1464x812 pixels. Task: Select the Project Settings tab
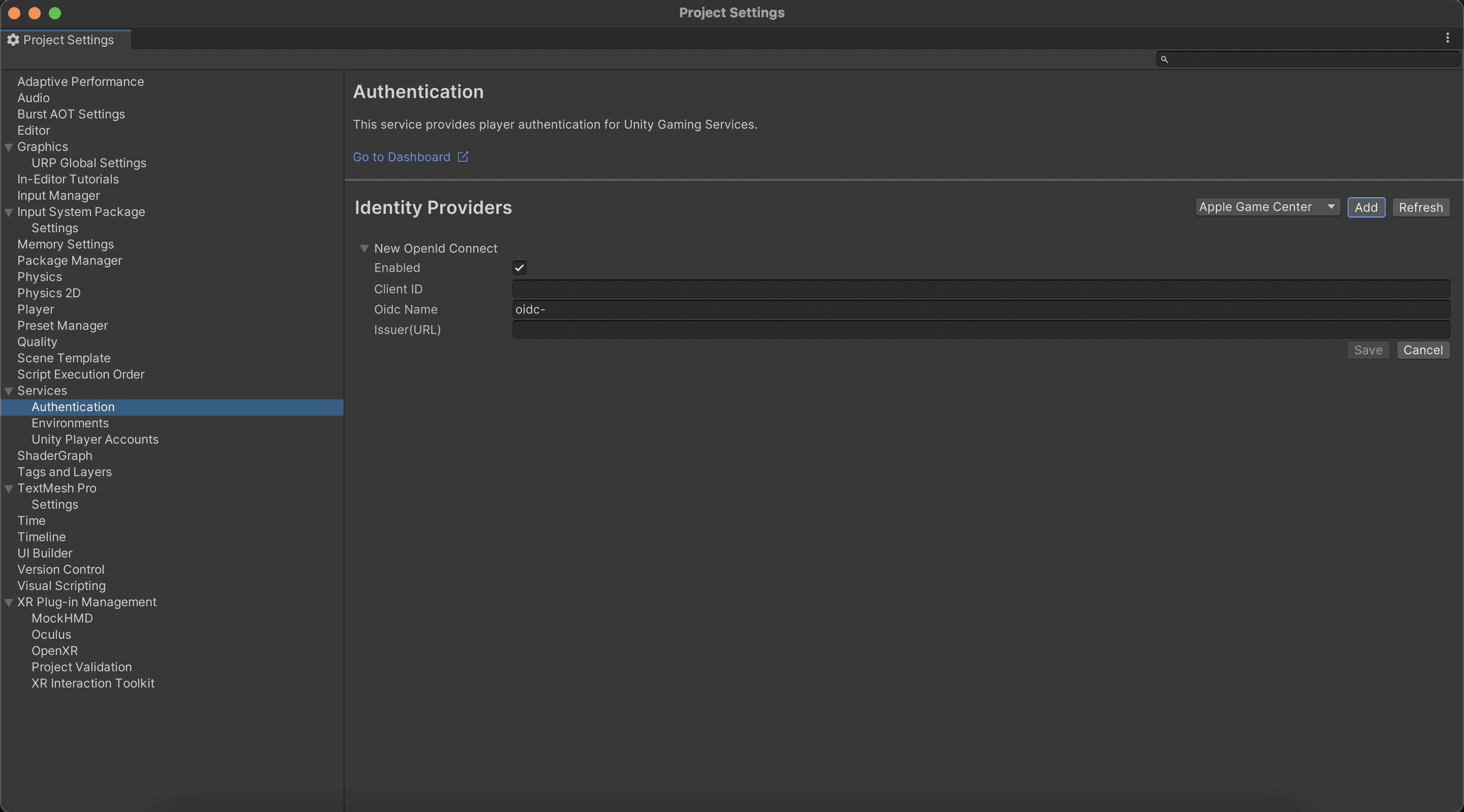click(x=67, y=40)
